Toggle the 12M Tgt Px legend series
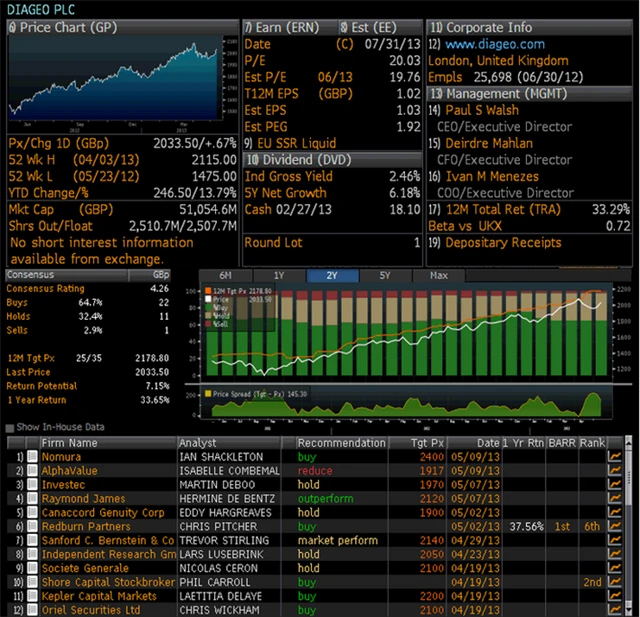 coord(207,290)
